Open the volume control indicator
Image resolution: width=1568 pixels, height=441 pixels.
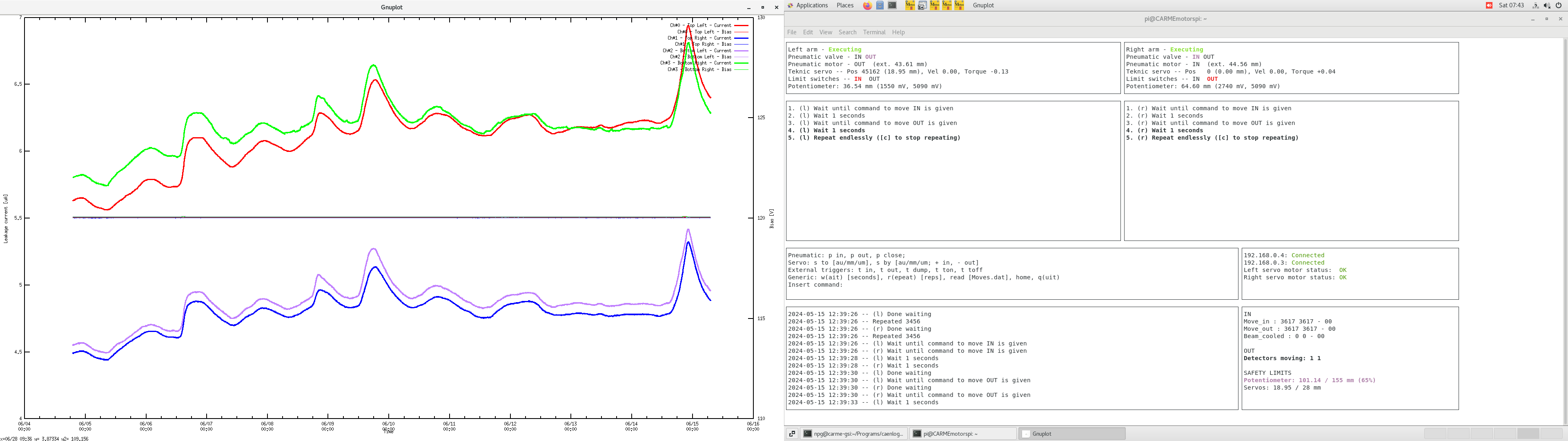1547,5
